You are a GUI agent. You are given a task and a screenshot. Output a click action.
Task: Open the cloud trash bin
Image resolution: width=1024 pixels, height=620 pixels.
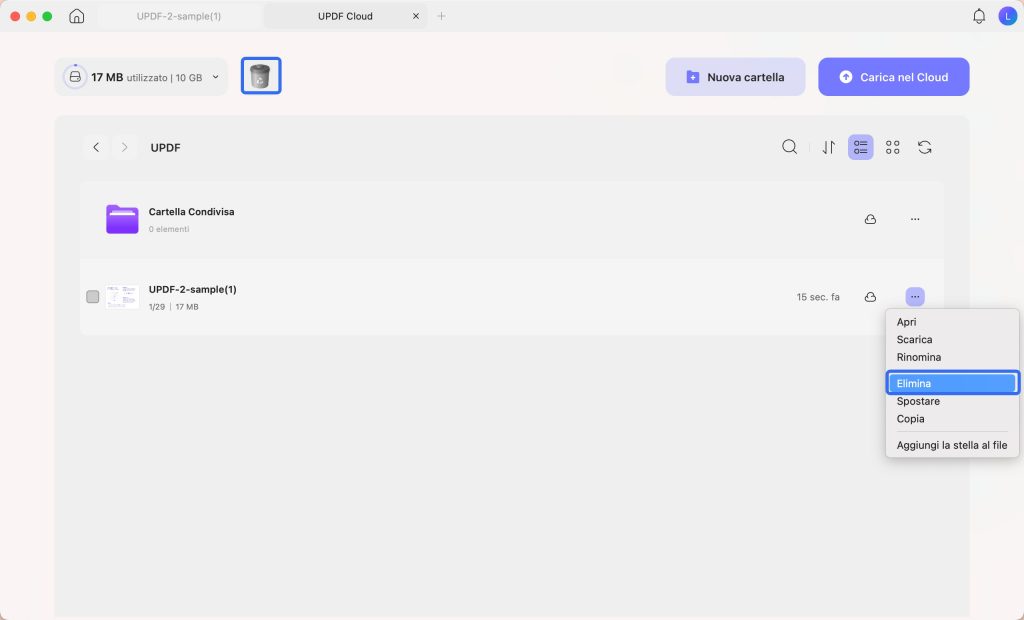(261, 76)
